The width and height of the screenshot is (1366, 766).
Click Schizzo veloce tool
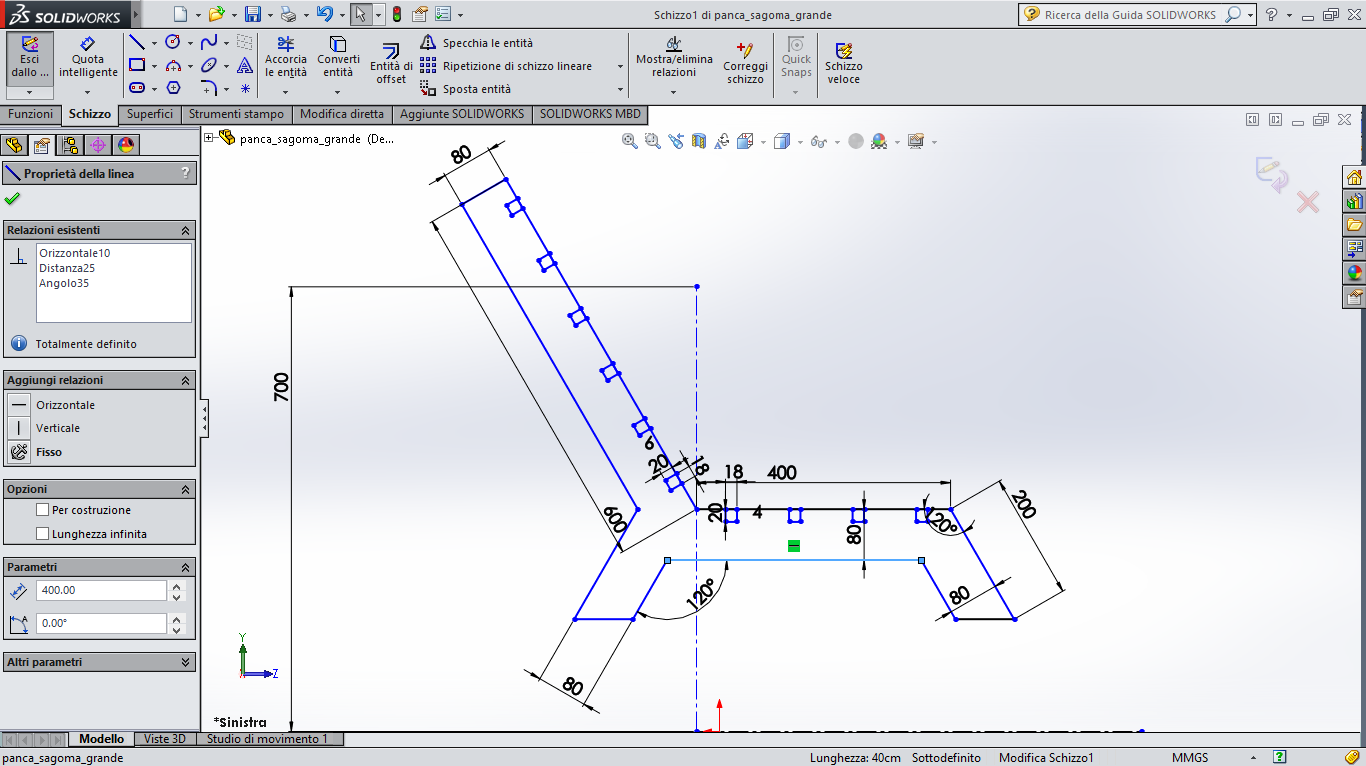843,63
